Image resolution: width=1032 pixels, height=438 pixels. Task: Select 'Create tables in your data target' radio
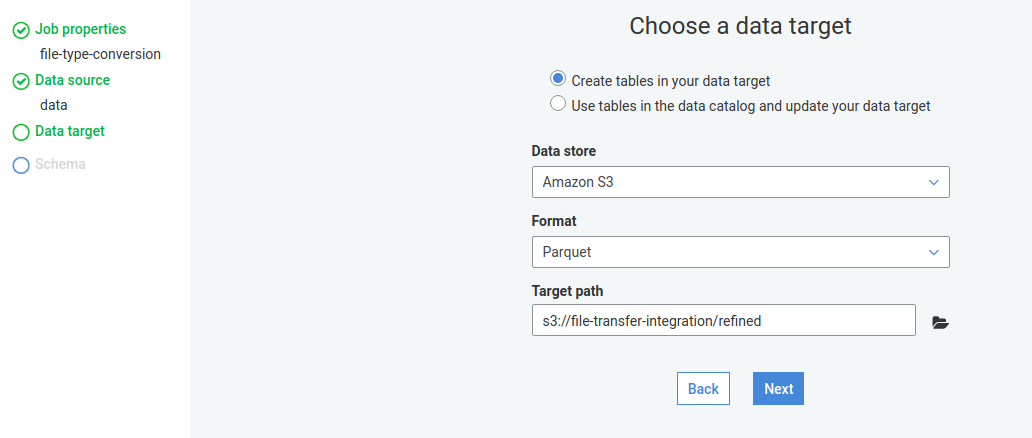coord(558,79)
